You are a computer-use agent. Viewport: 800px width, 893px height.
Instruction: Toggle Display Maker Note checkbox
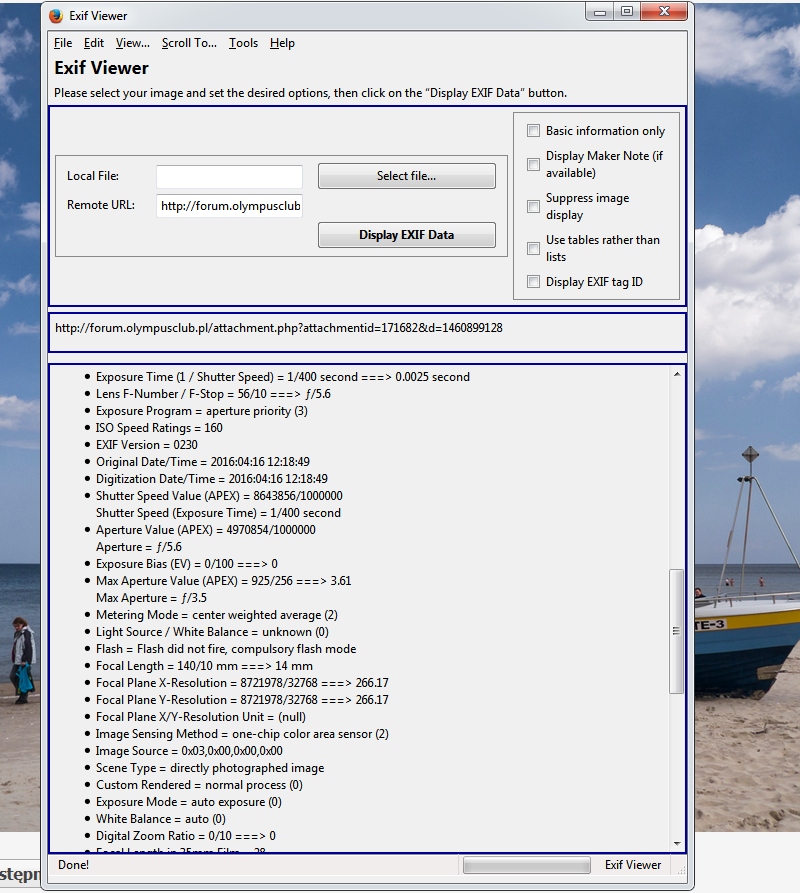tap(534, 164)
